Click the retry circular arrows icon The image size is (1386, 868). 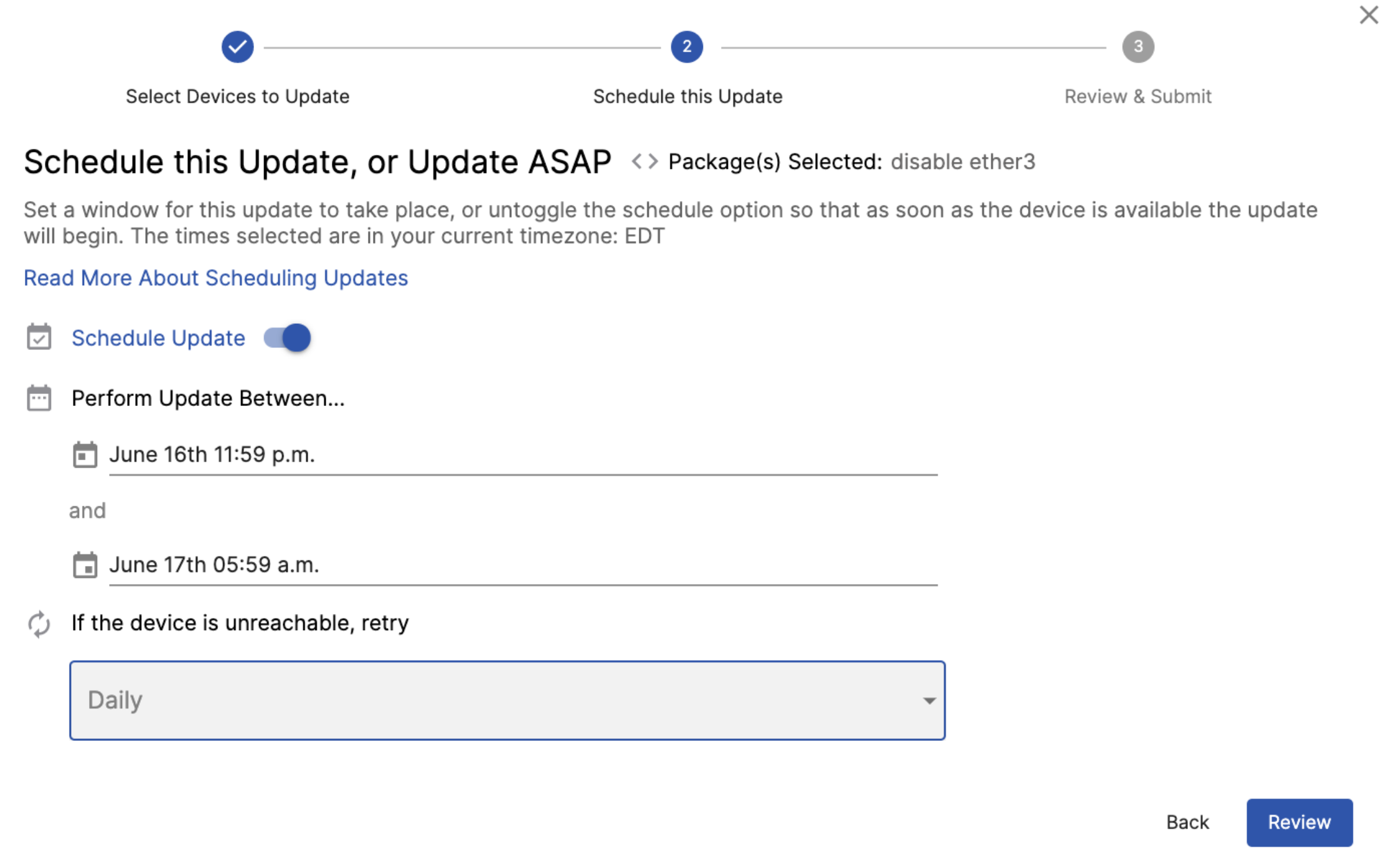[x=39, y=624]
